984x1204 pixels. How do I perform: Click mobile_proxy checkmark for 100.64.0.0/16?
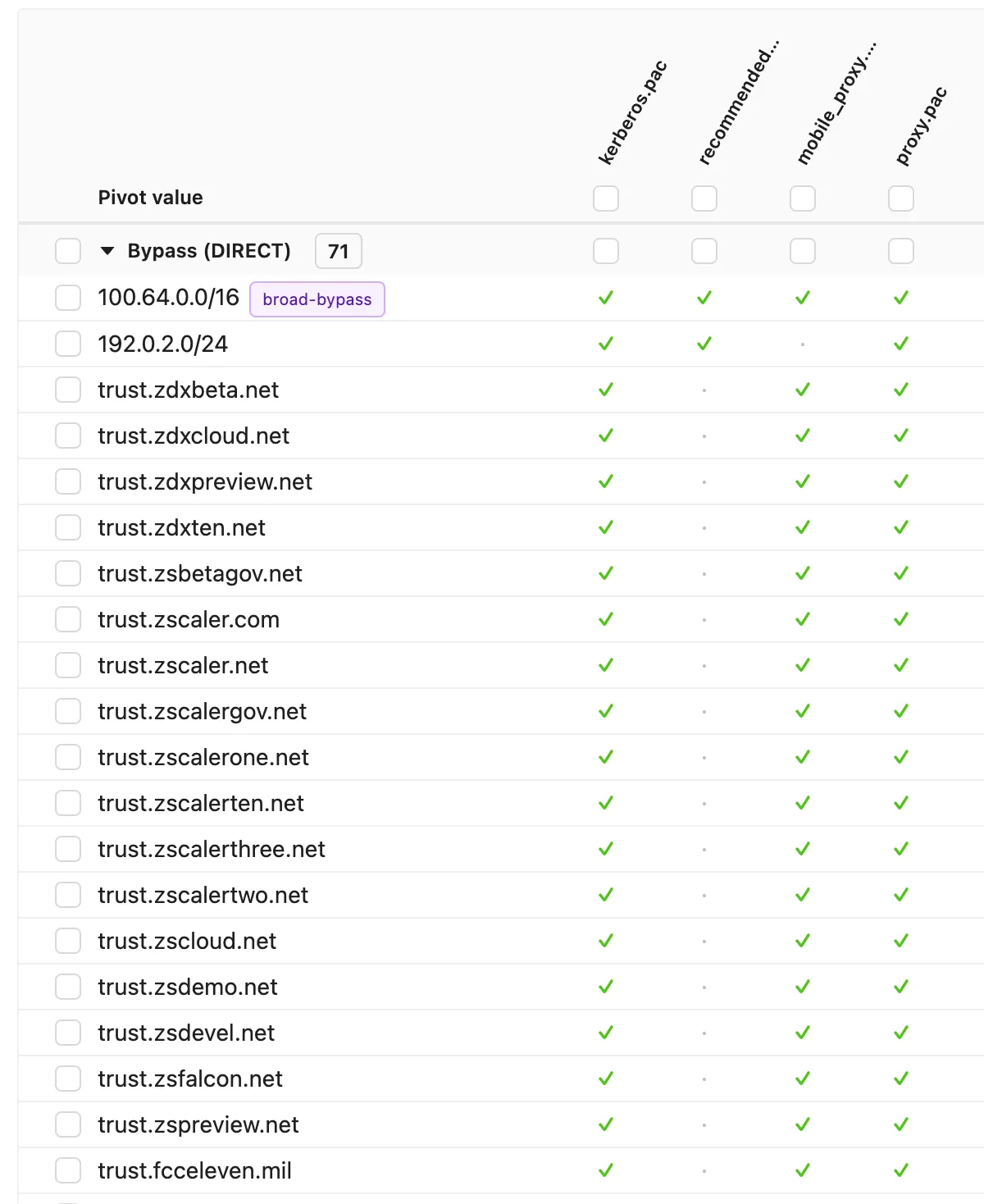pyautogui.click(x=803, y=298)
